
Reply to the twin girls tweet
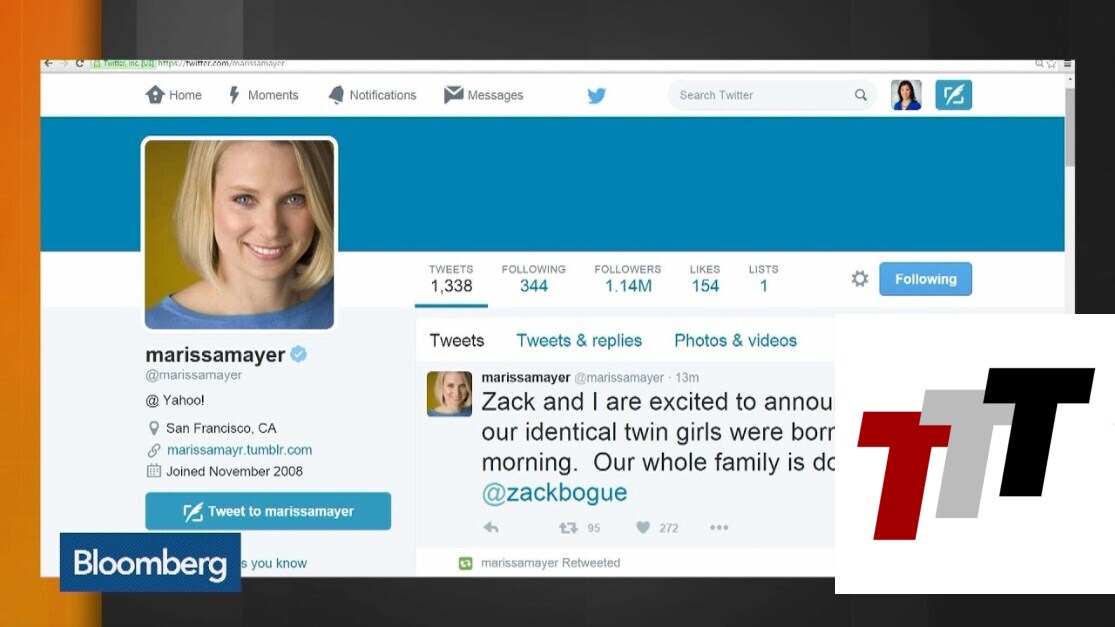[x=491, y=527]
